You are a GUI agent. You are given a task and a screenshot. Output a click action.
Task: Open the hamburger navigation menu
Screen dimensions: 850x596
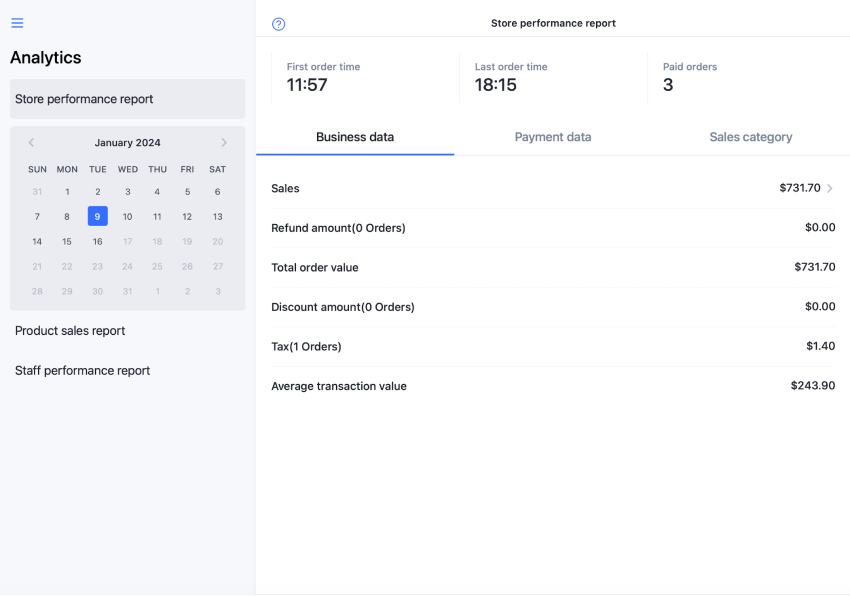16,22
